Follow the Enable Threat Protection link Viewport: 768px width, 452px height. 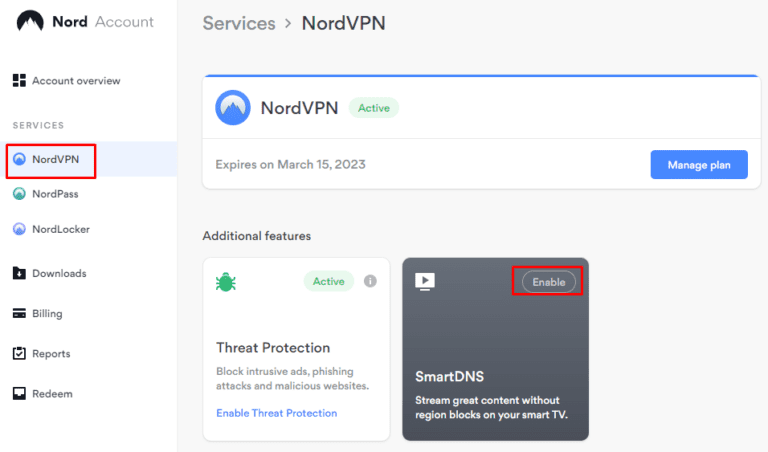click(276, 413)
